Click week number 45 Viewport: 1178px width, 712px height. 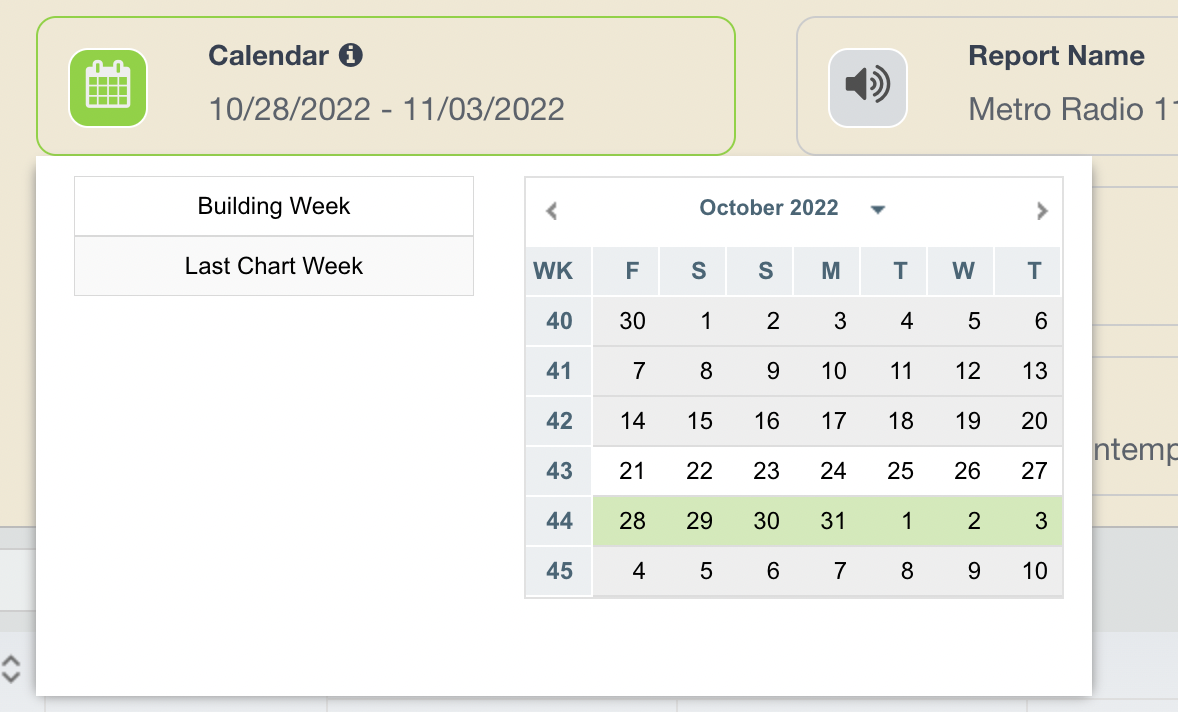tap(559, 571)
